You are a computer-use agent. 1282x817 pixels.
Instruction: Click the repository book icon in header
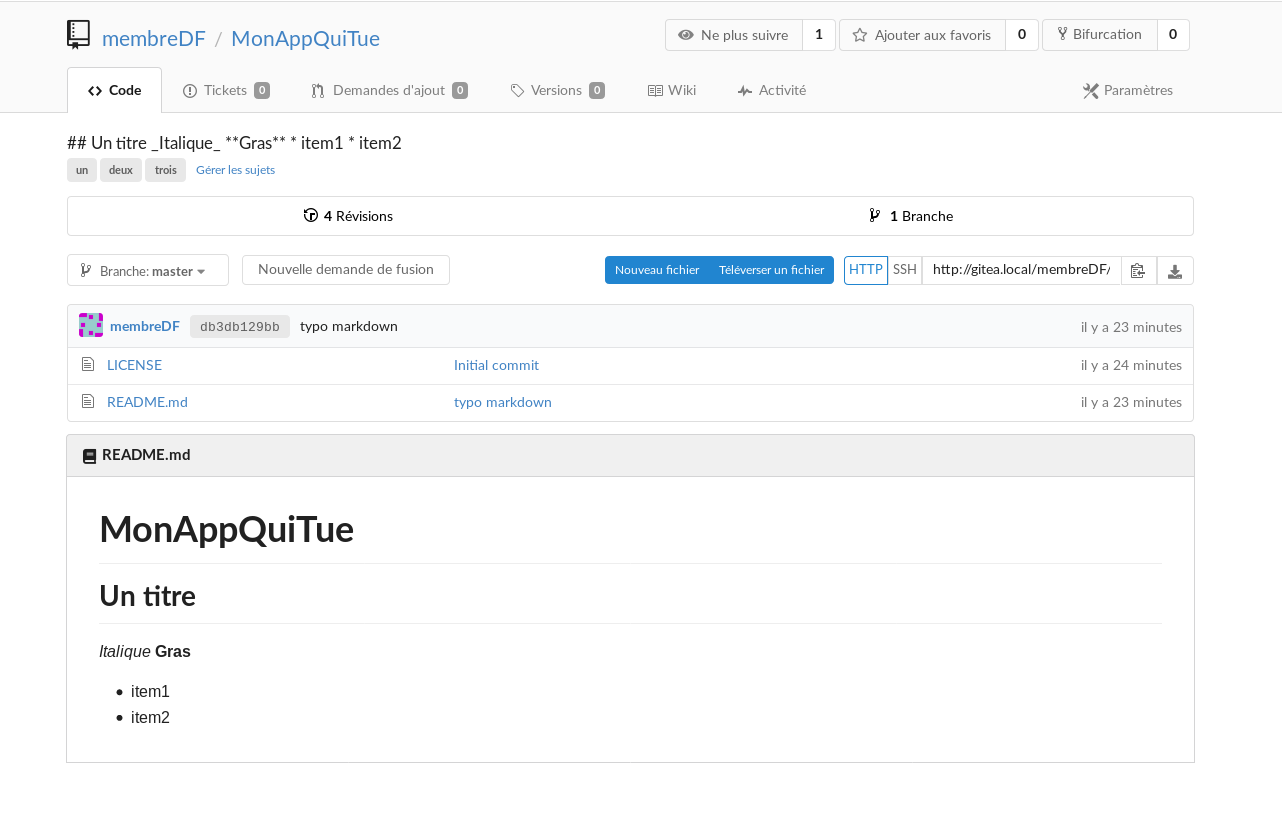point(79,35)
